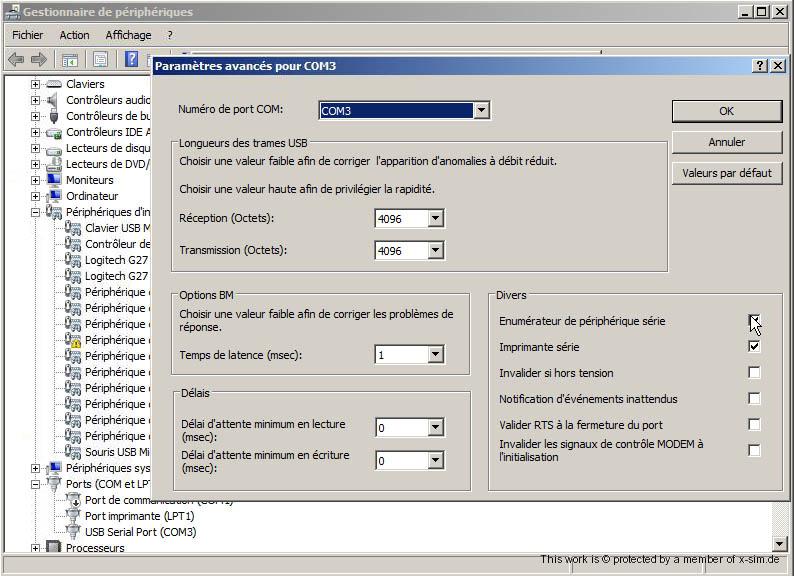
Task: Open the Numéro de port COM dropdown
Action: tap(481, 111)
